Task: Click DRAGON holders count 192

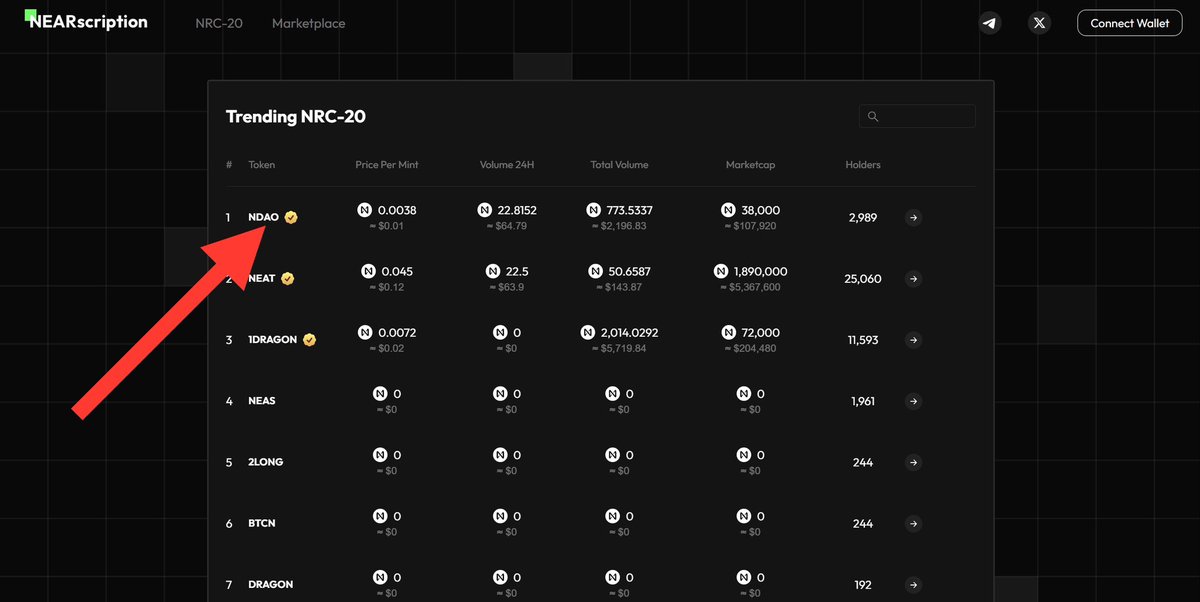Action: (x=863, y=585)
